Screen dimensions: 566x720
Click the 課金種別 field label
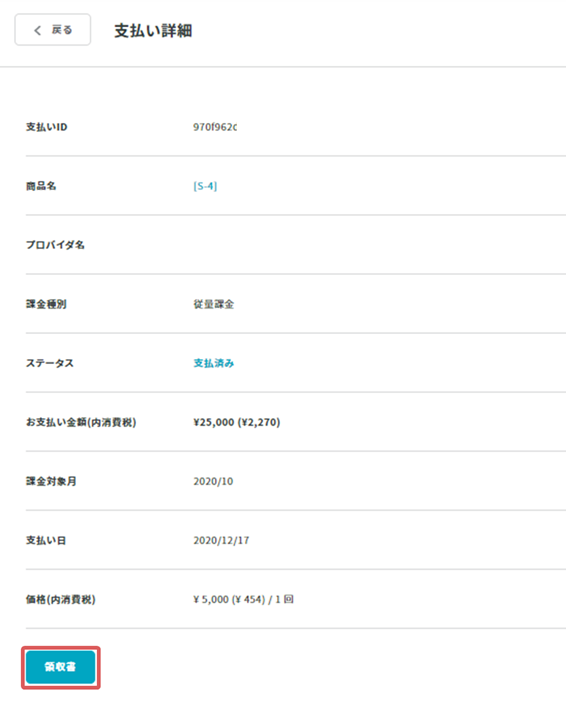pos(46,304)
